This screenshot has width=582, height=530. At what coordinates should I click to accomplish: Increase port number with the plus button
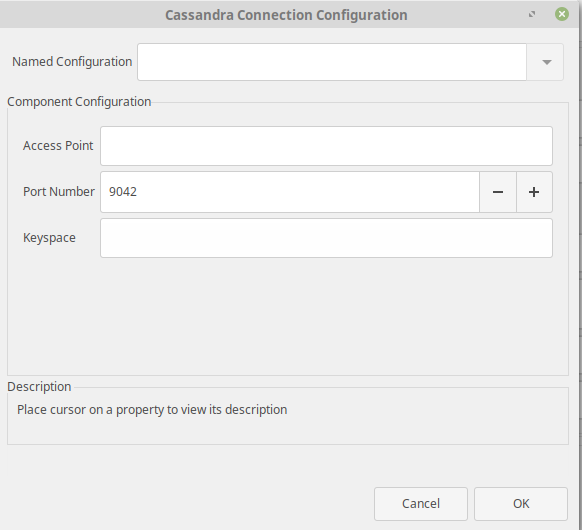(x=534, y=192)
